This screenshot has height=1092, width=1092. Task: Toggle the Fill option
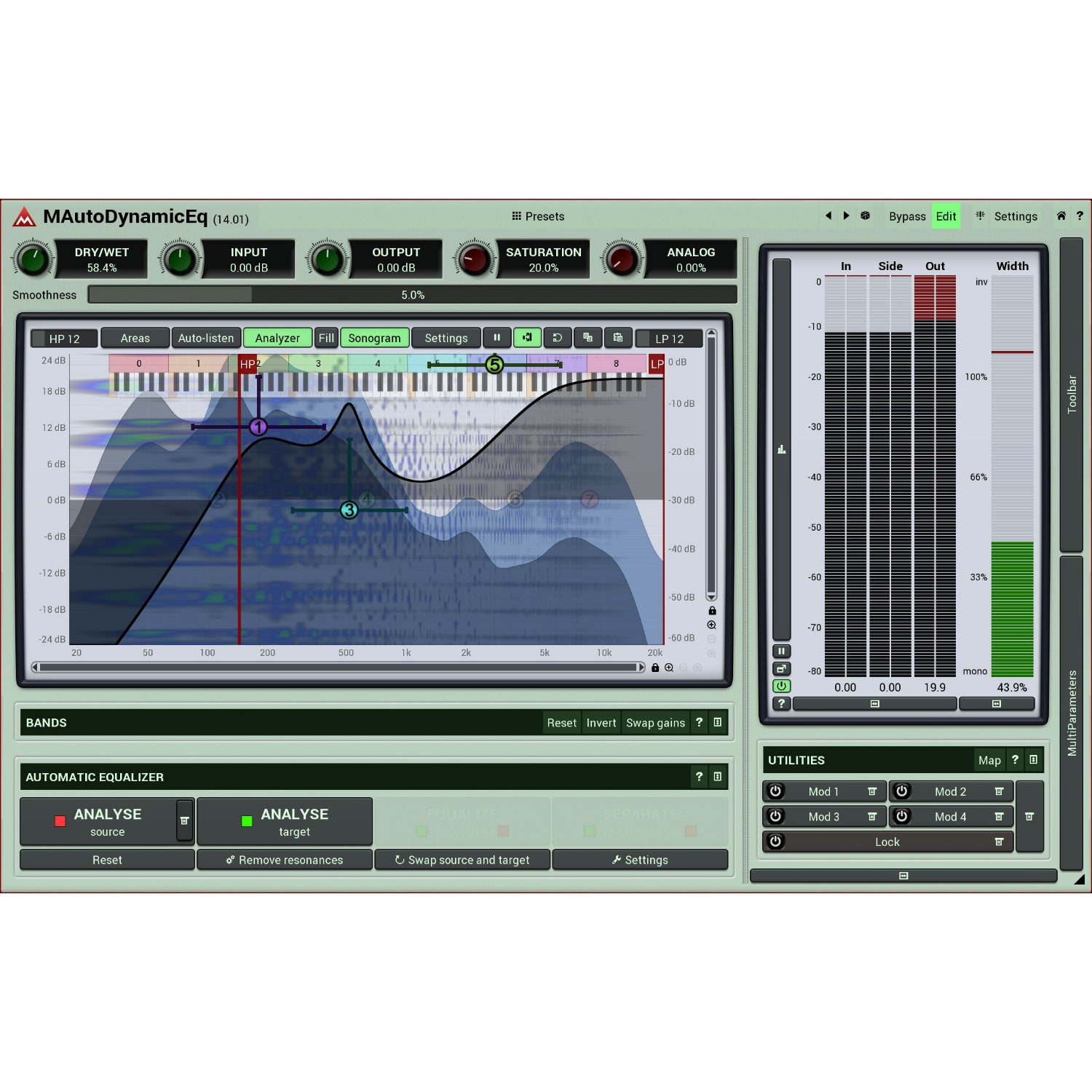tap(326, 338)
